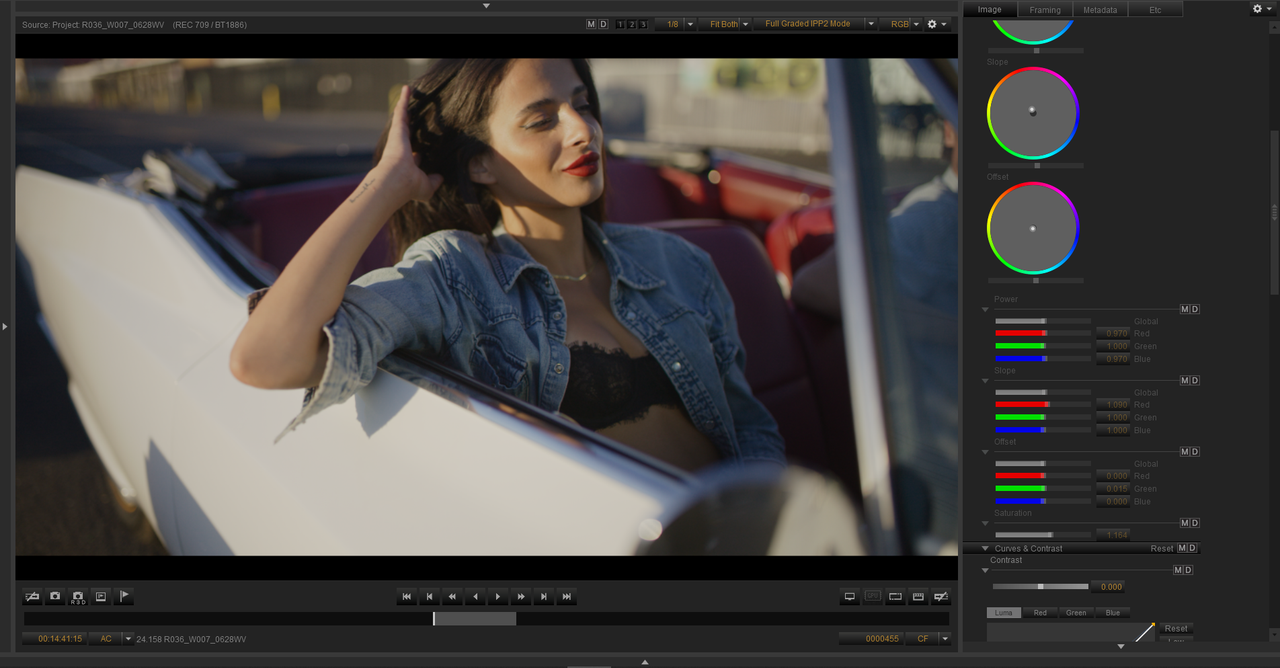Open the AC timecode type dropdown
Screen dimensions: 1280x668
tap(128, 638)
